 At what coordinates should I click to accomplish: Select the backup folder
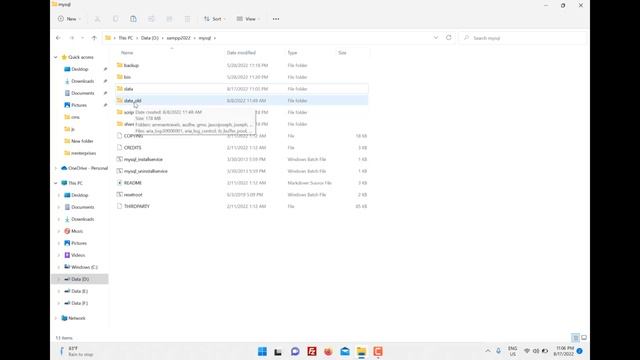coord(242,65)
